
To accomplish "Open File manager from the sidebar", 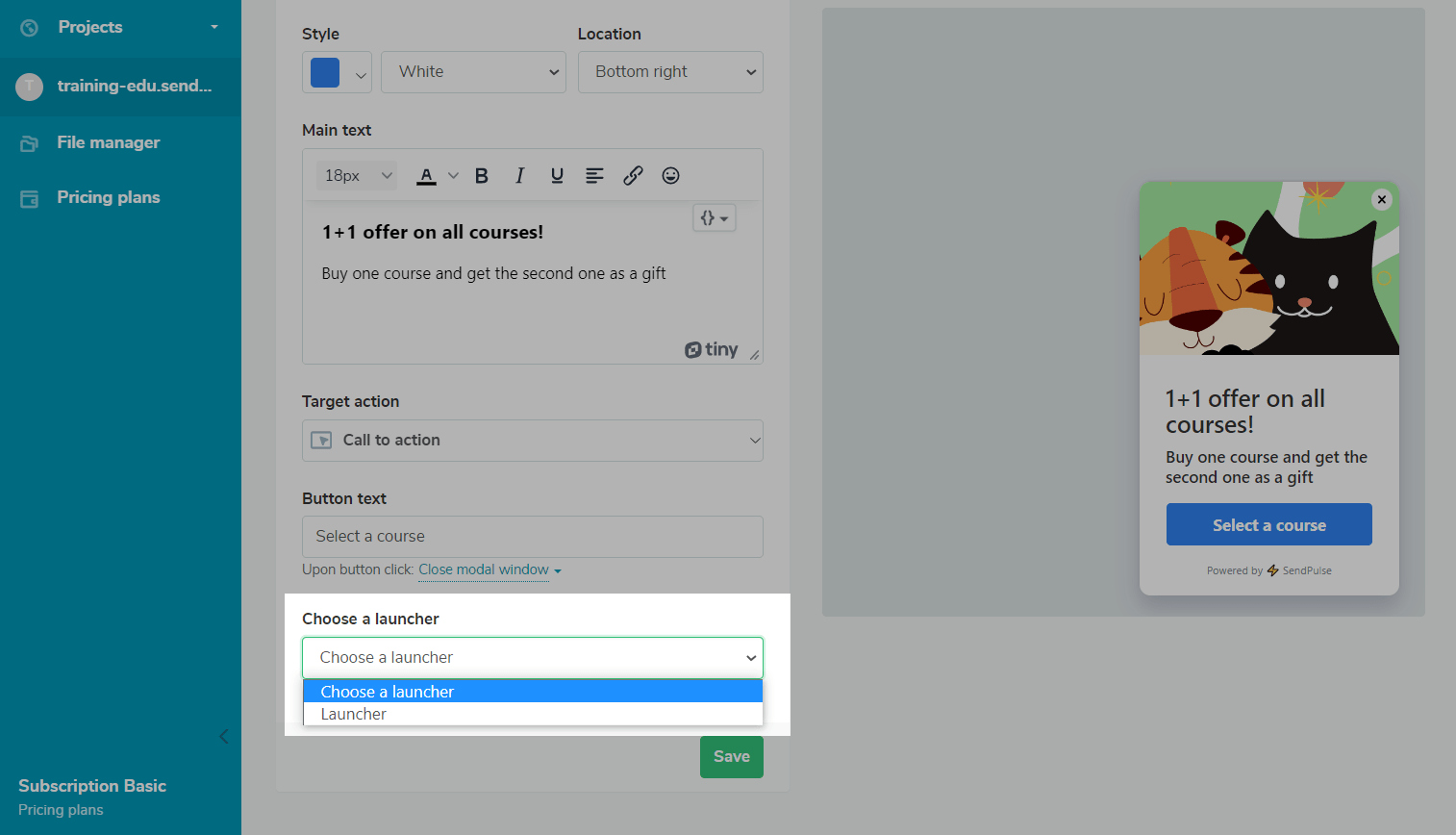I will tap(109, 142).
